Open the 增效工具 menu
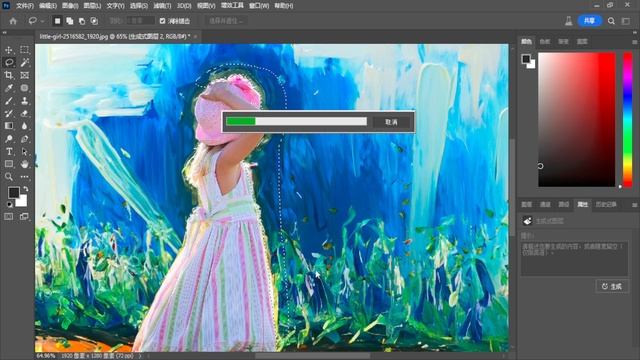Image resolution: width=640 pixels, height=360 pixels. point(232,6)
